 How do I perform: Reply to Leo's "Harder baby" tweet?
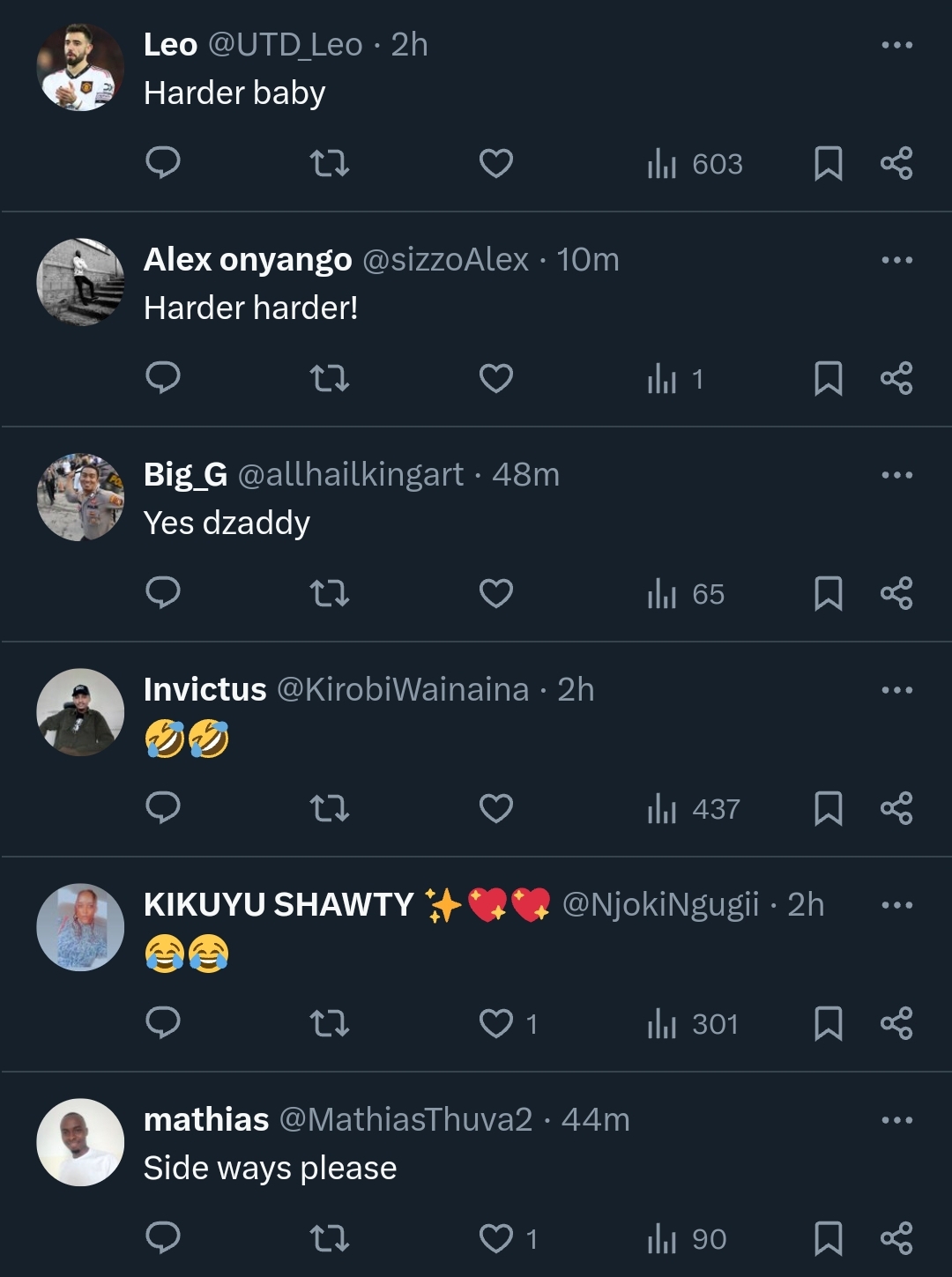(163, 163)
